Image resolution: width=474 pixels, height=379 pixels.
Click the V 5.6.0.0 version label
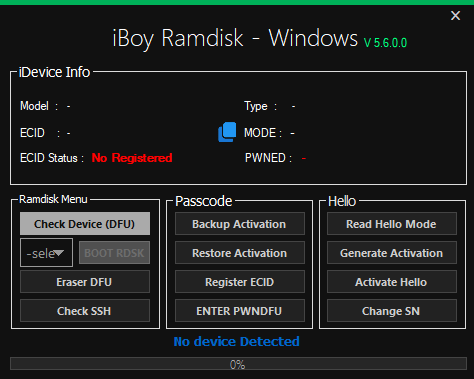385,43
